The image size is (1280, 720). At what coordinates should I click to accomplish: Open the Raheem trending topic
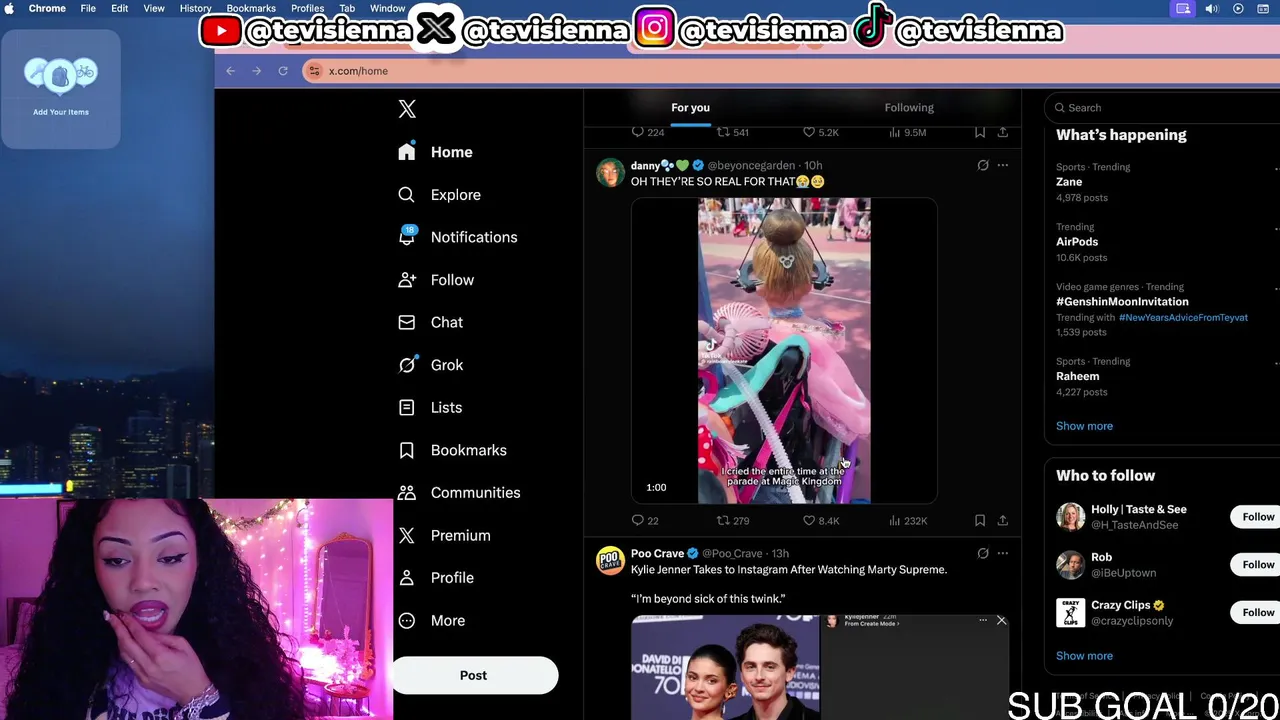[x=1077, y=376]
